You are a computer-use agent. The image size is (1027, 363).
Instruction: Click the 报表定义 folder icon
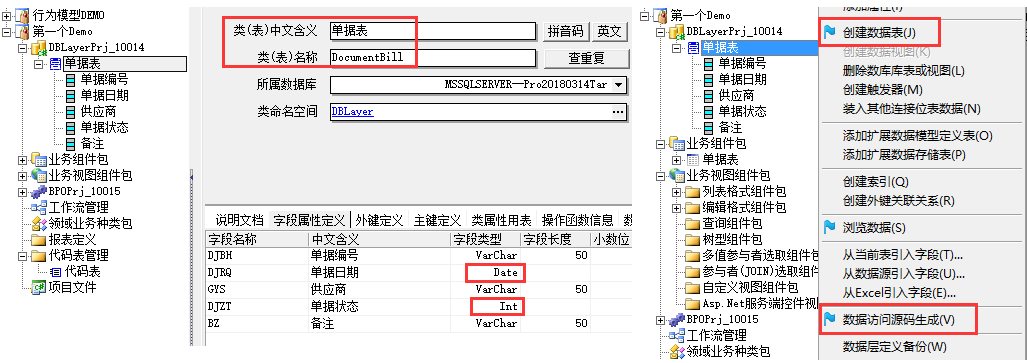point(39,239)
